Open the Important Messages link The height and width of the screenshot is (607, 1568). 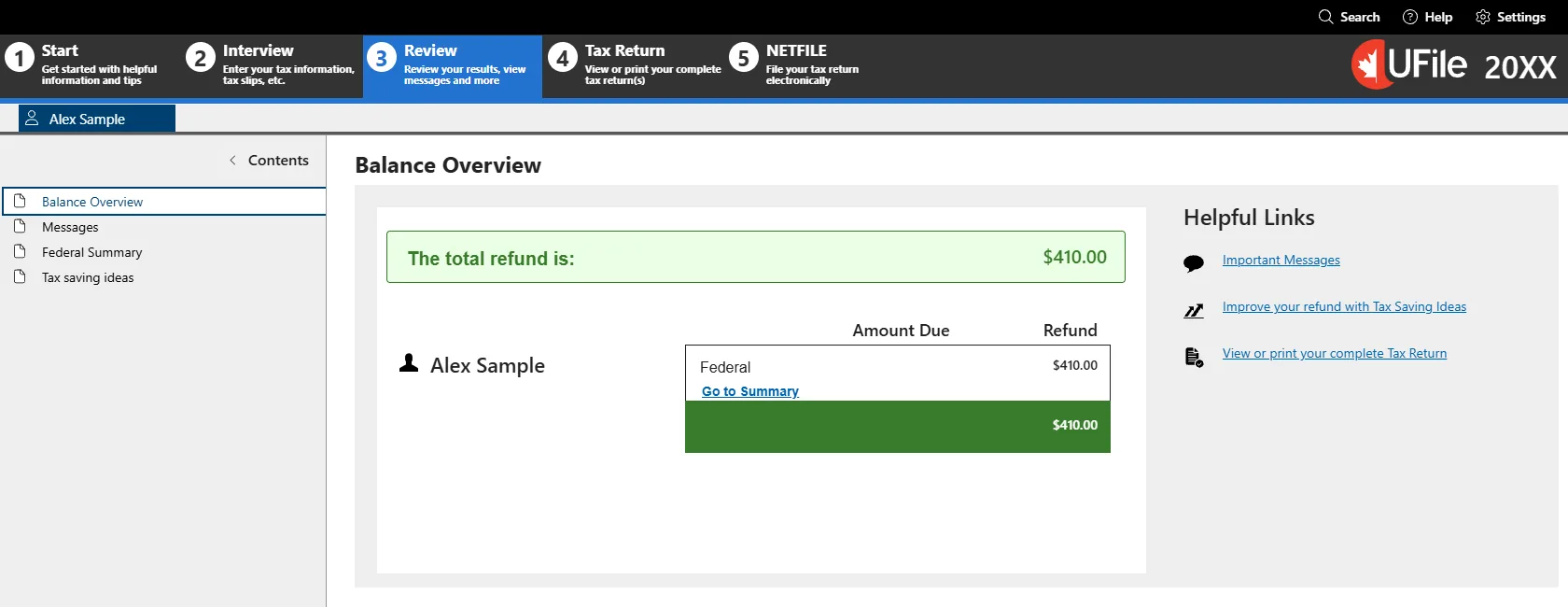pos(1281,260)
